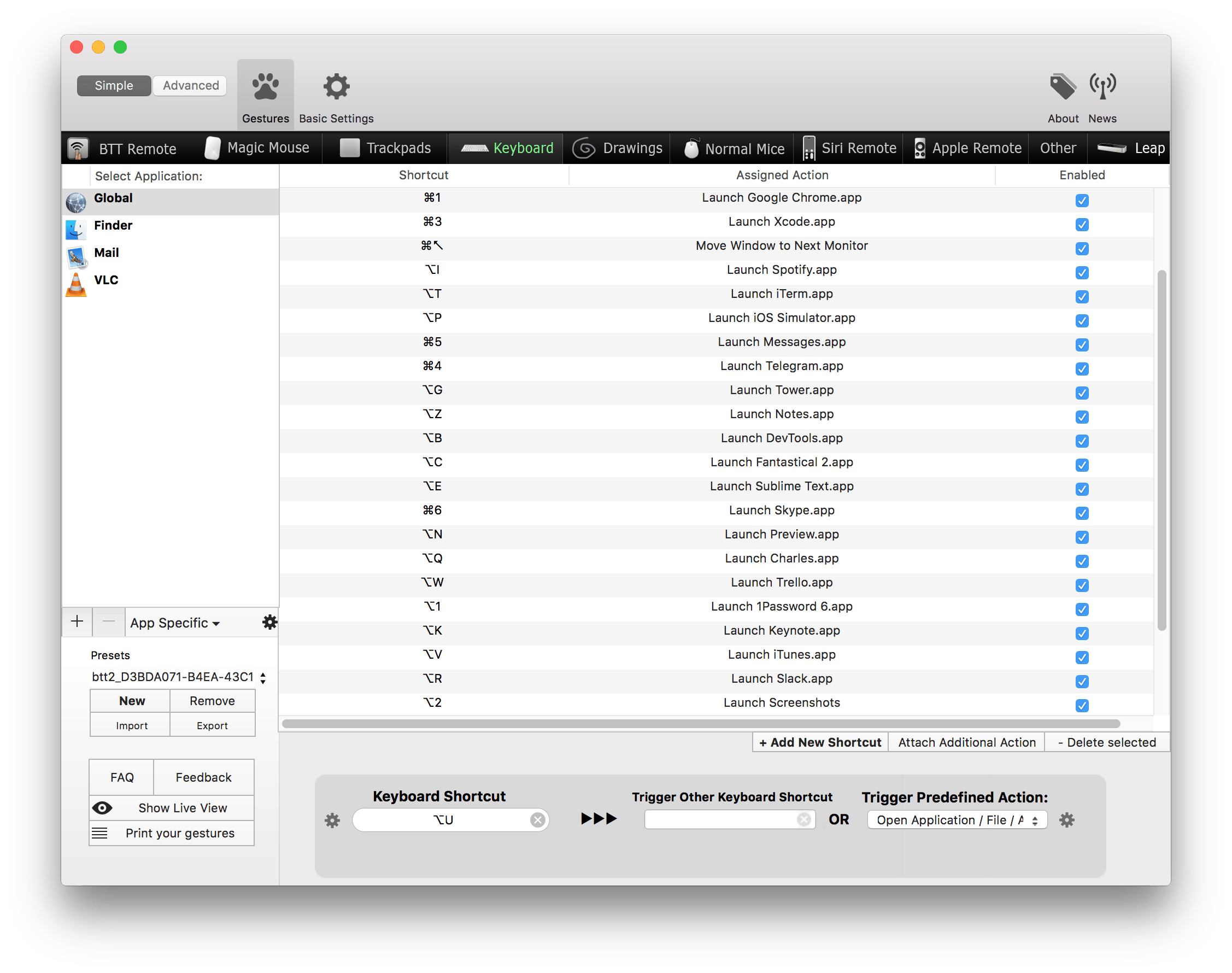Switch to the Trackpads tab
Viewport: 1232px width, 973px height.
point(385,148)
